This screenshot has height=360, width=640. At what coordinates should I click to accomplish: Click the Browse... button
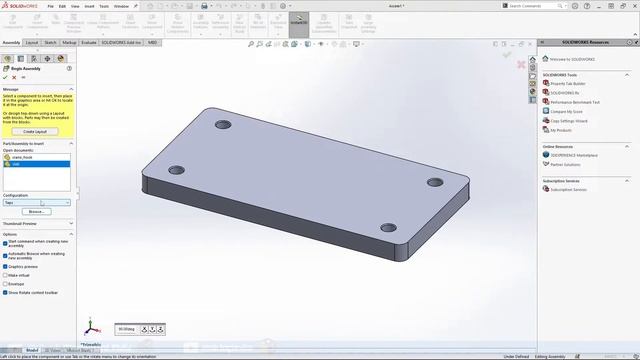[37, 211]
